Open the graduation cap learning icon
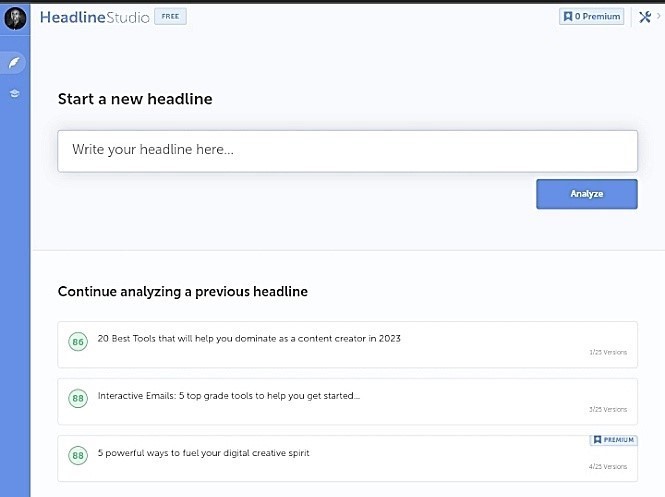 [14, 93]
